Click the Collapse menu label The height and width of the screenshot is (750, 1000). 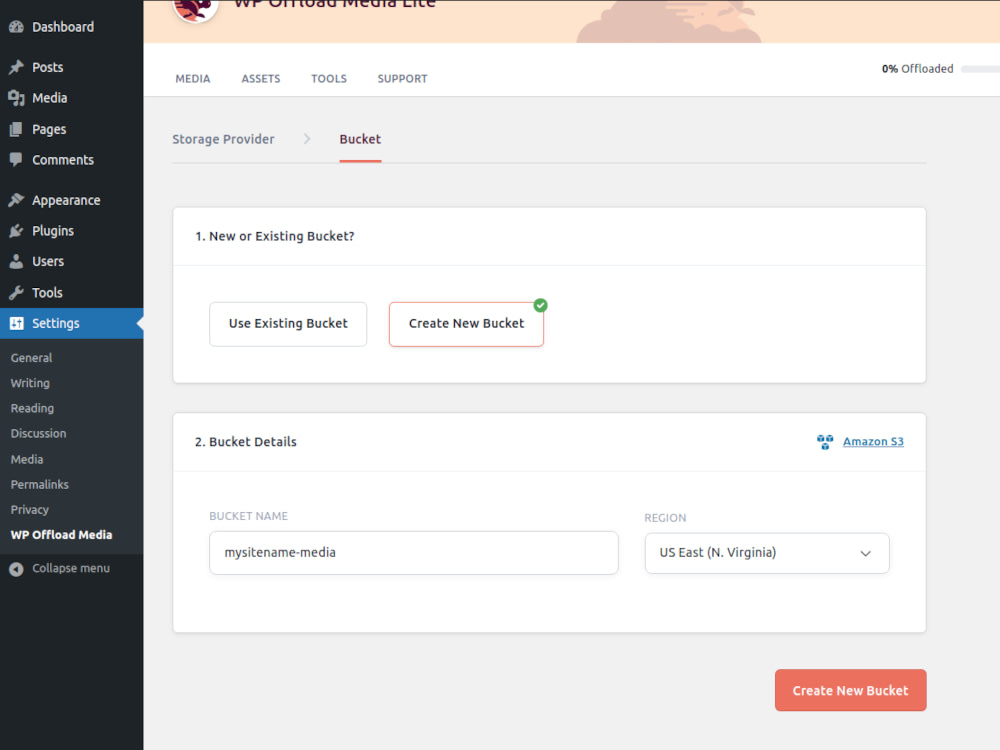(71, 568)
